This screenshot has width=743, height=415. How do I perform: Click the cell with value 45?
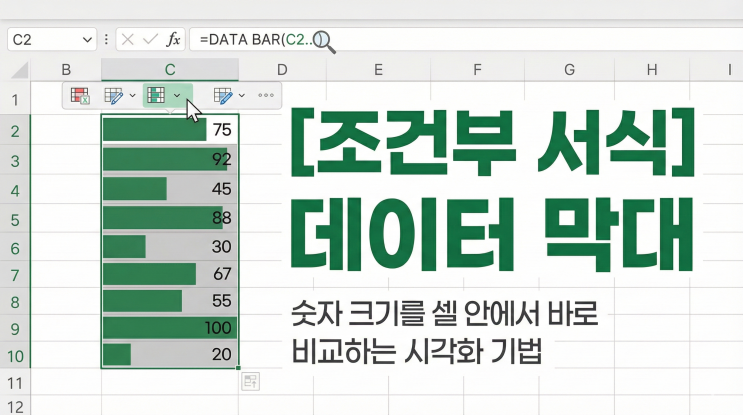coord(170,189)
